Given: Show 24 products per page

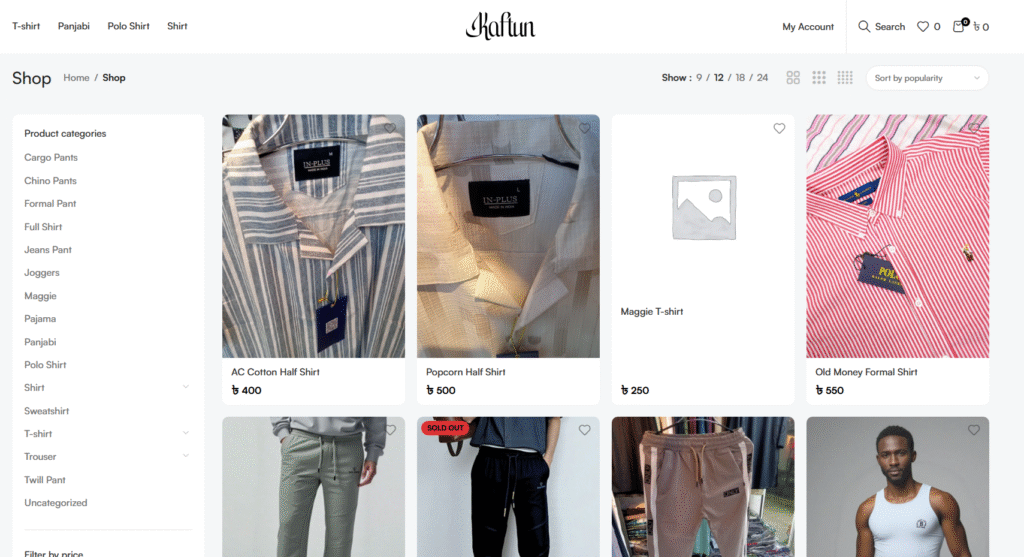Looking at the screenshot, I should pos(762,78).
